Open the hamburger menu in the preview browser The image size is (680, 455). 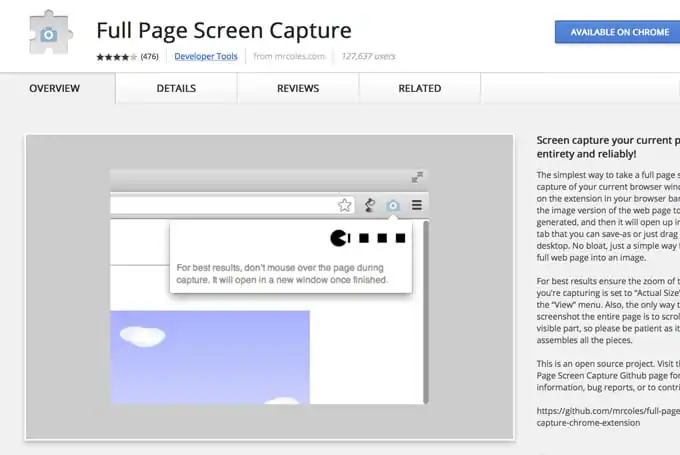[417, 205]
